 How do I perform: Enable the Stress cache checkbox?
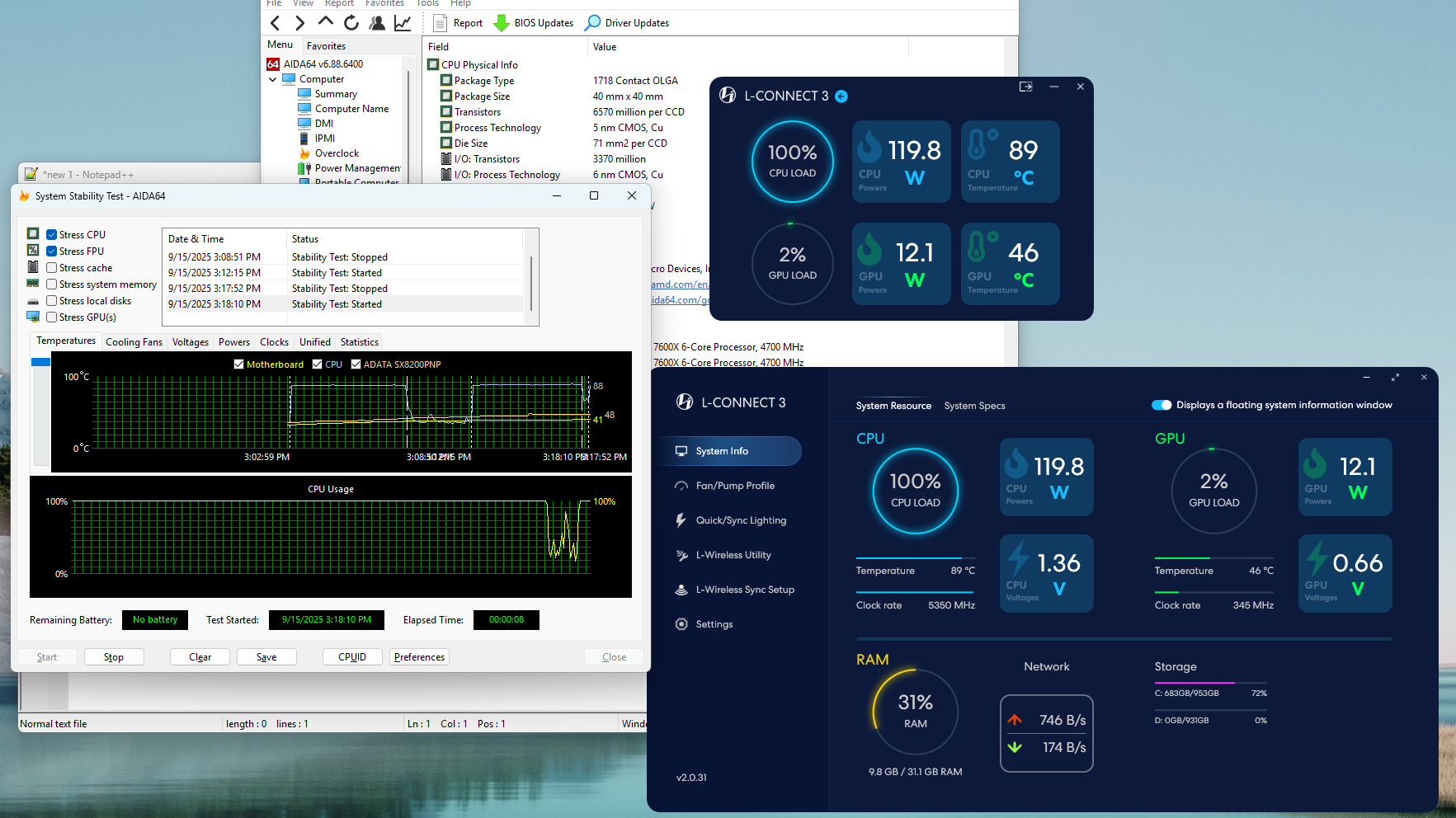[x=52, y=268]
